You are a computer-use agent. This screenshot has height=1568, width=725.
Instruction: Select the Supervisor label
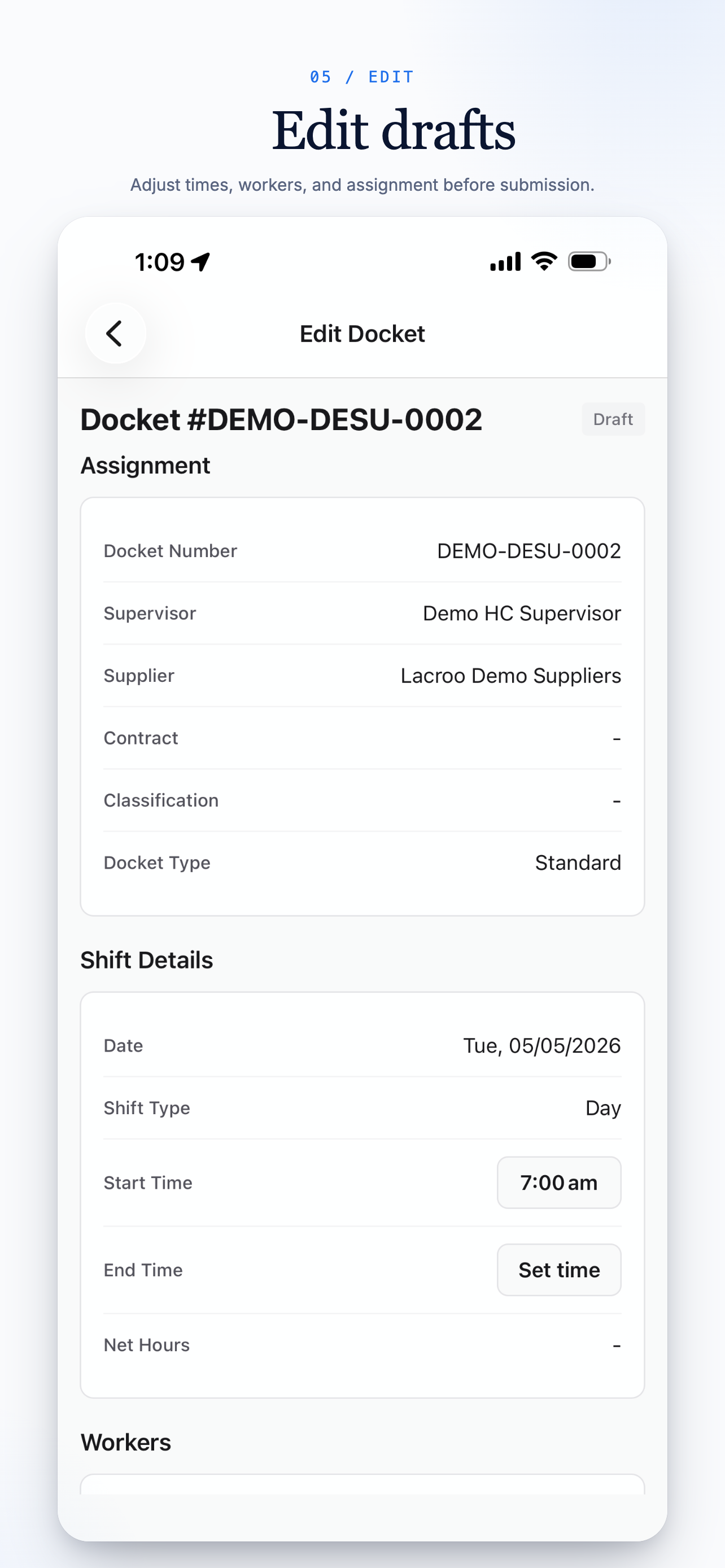[x=150, y=613]
